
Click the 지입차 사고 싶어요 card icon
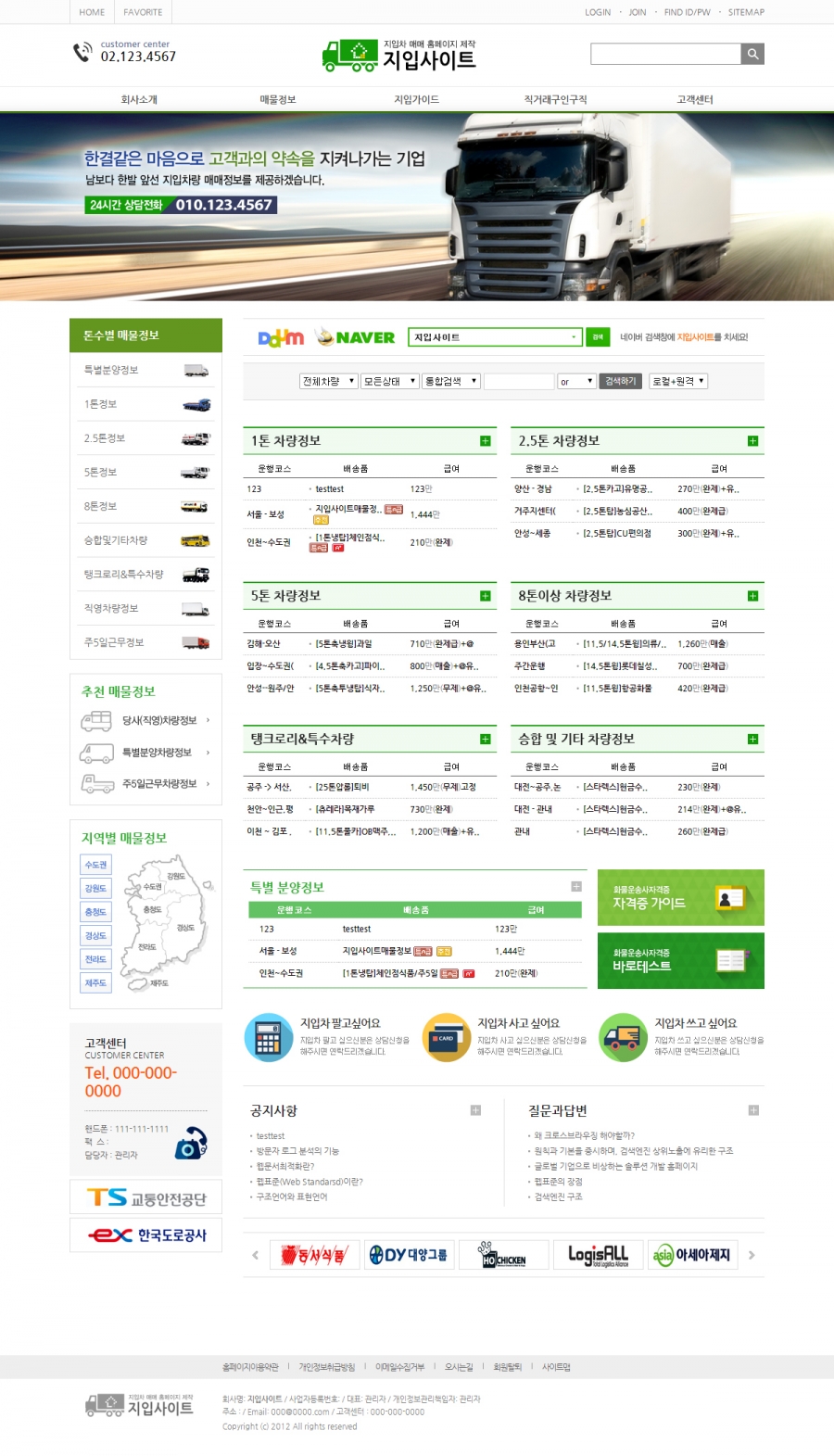click(446, 1037)
